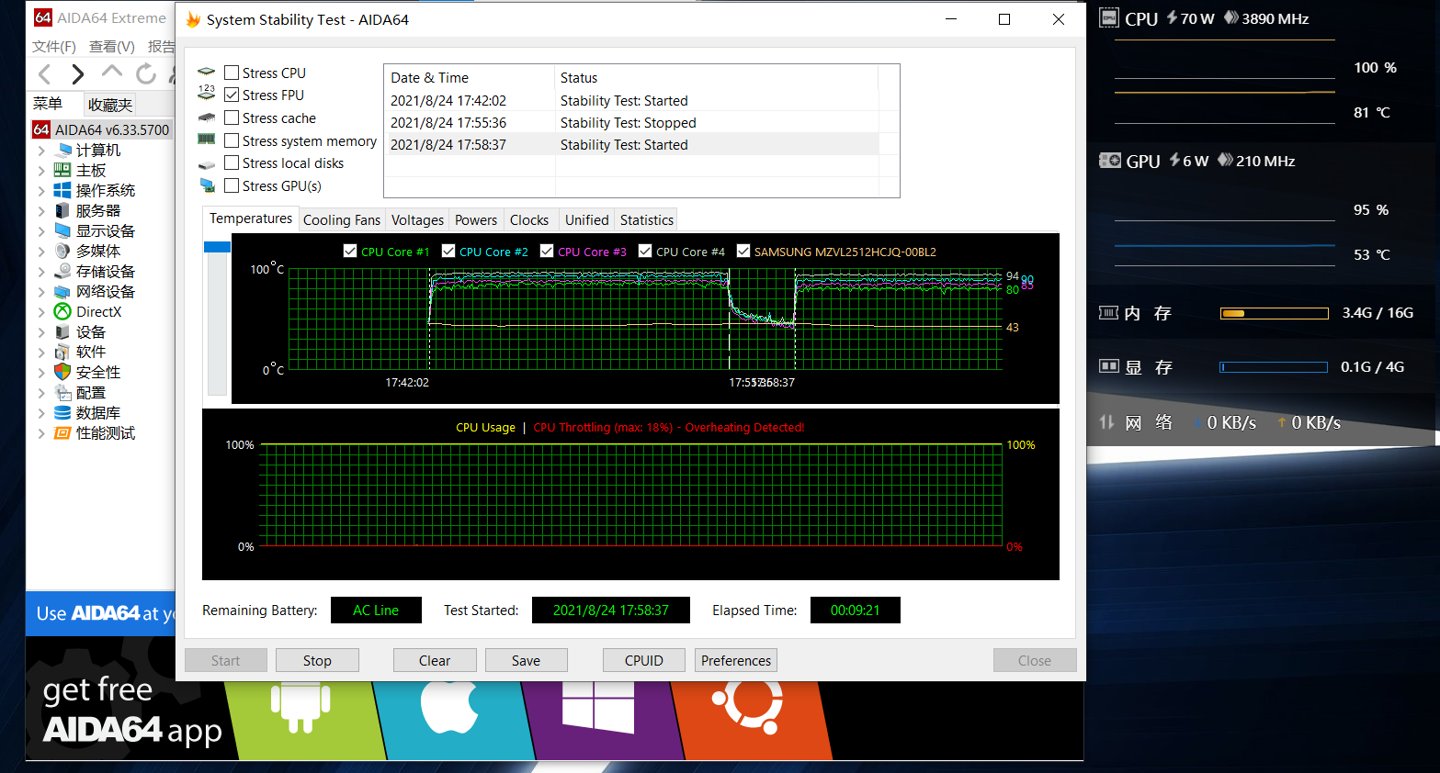
Task: Click the Save button
Action: point(526,660)
